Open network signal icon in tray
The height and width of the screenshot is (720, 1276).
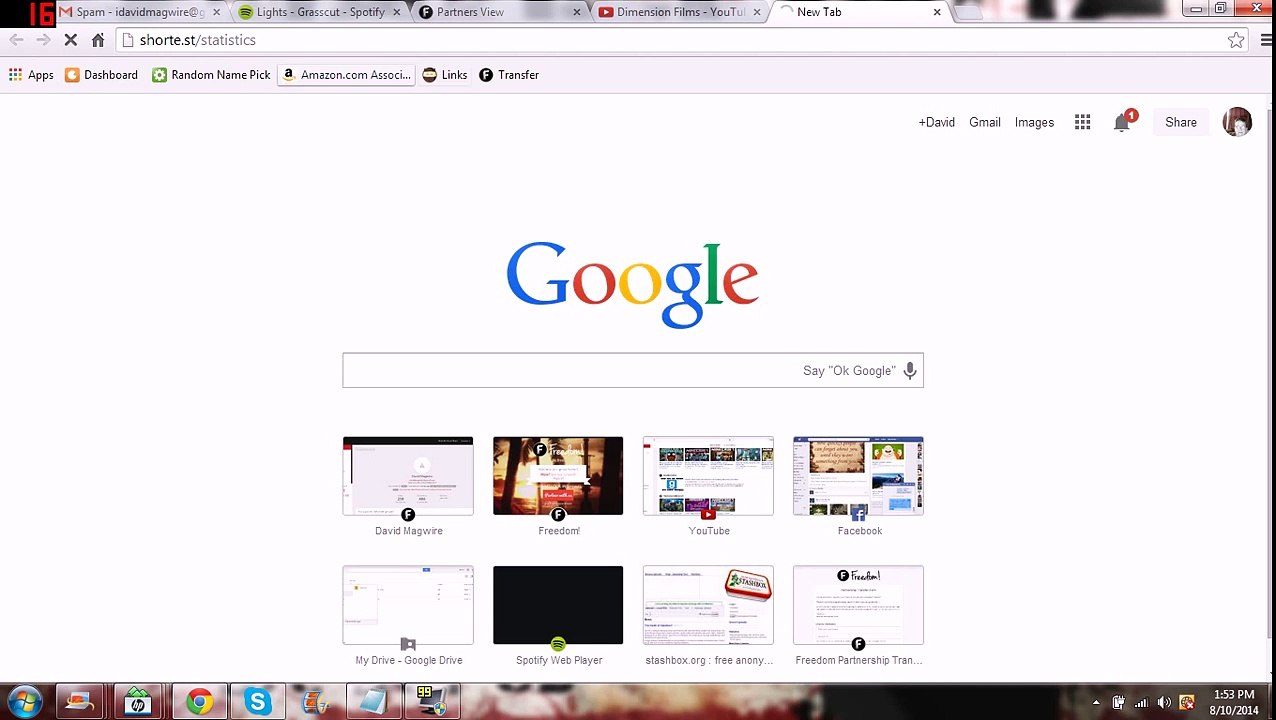(x=1141, y=703)
